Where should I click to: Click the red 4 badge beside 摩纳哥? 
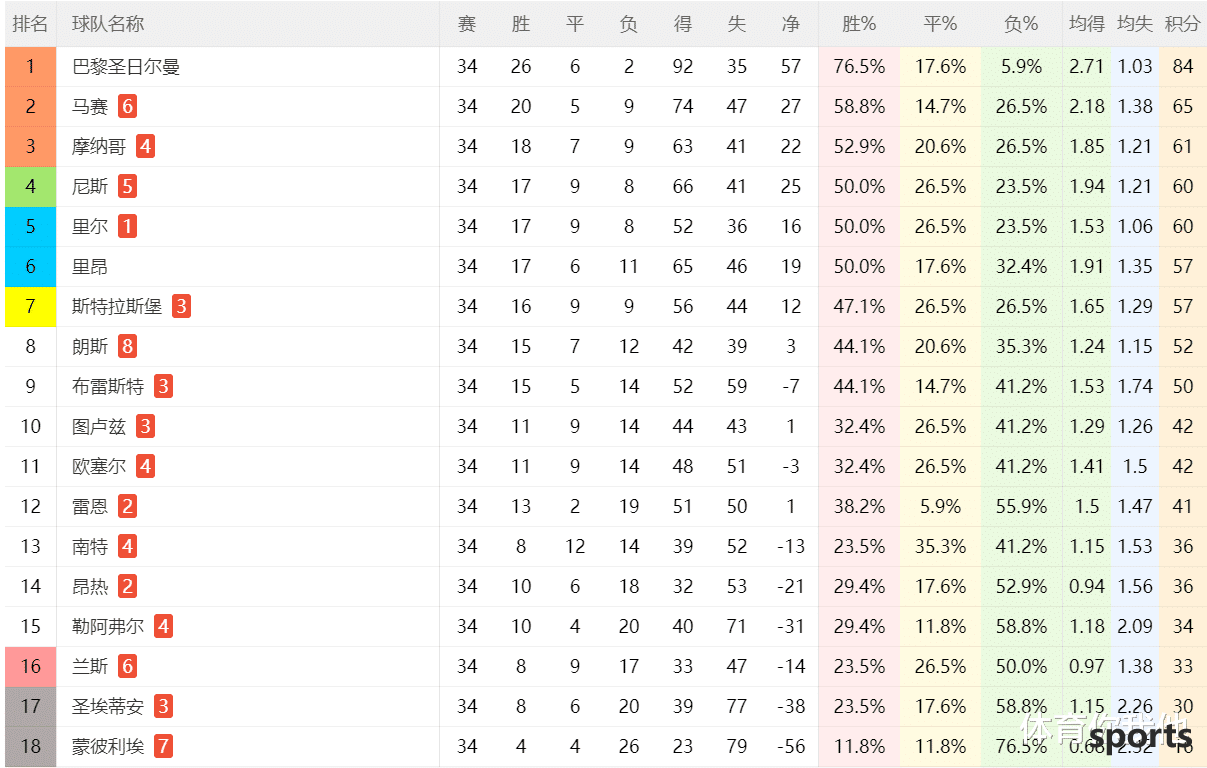pyautogui.click(x=145, y=146)
